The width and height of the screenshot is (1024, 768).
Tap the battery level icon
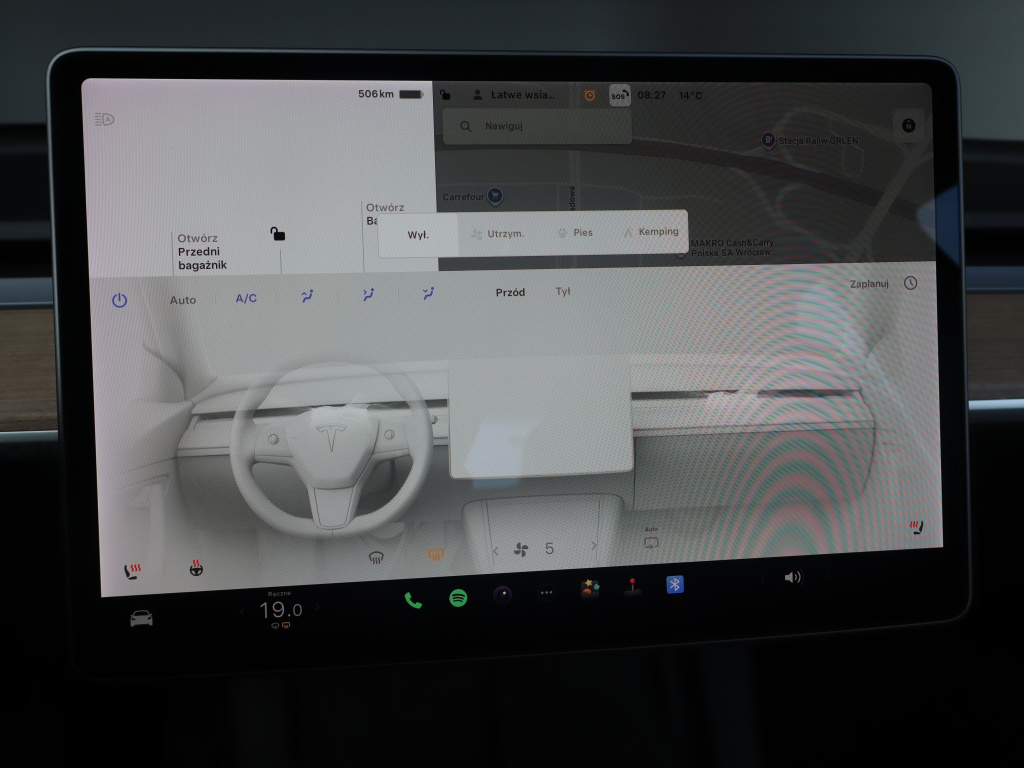(x=411, y=94)
